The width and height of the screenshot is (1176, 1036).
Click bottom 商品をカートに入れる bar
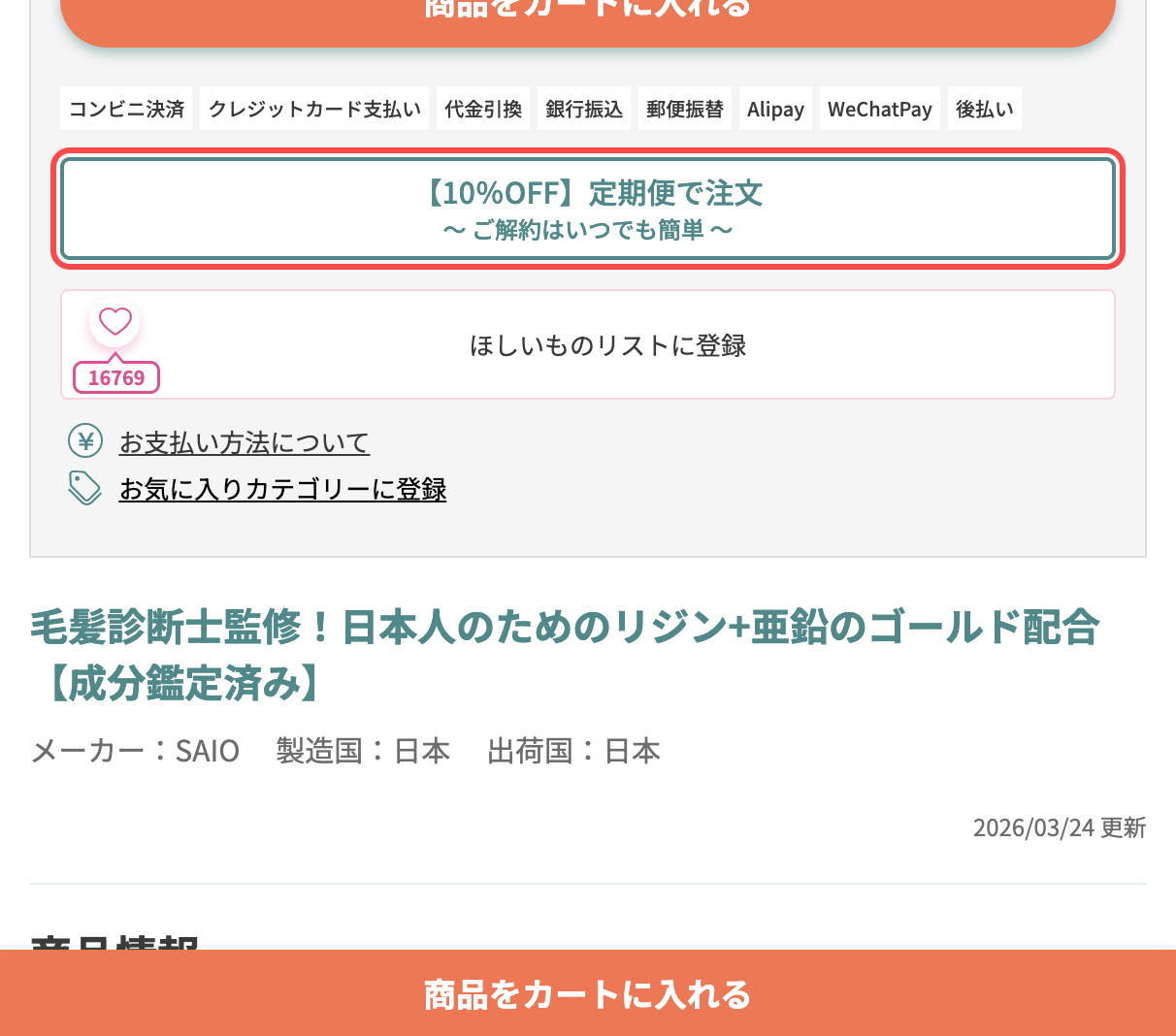(588, 993)
